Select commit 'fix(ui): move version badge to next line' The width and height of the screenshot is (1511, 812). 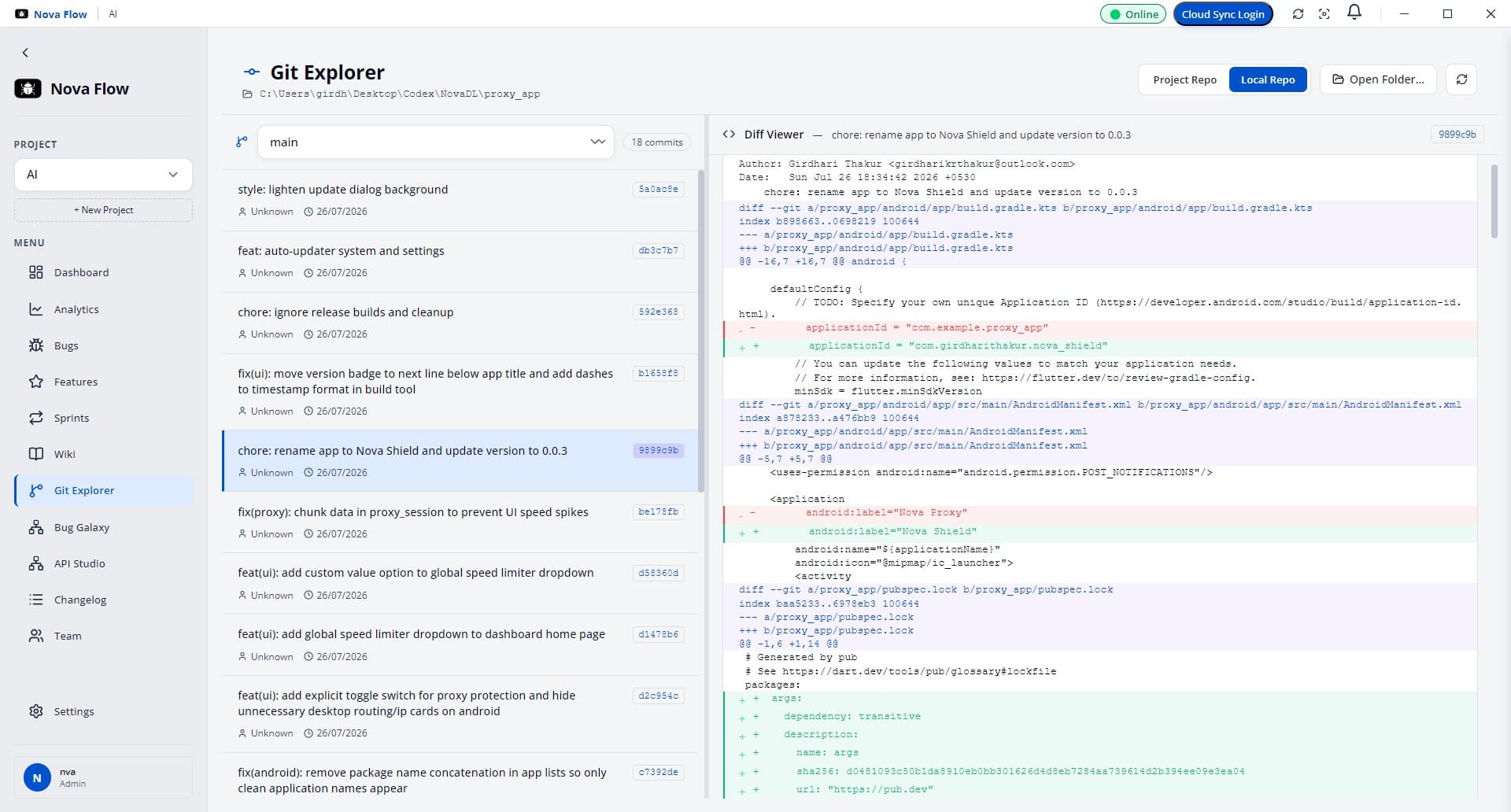[460, 392]
